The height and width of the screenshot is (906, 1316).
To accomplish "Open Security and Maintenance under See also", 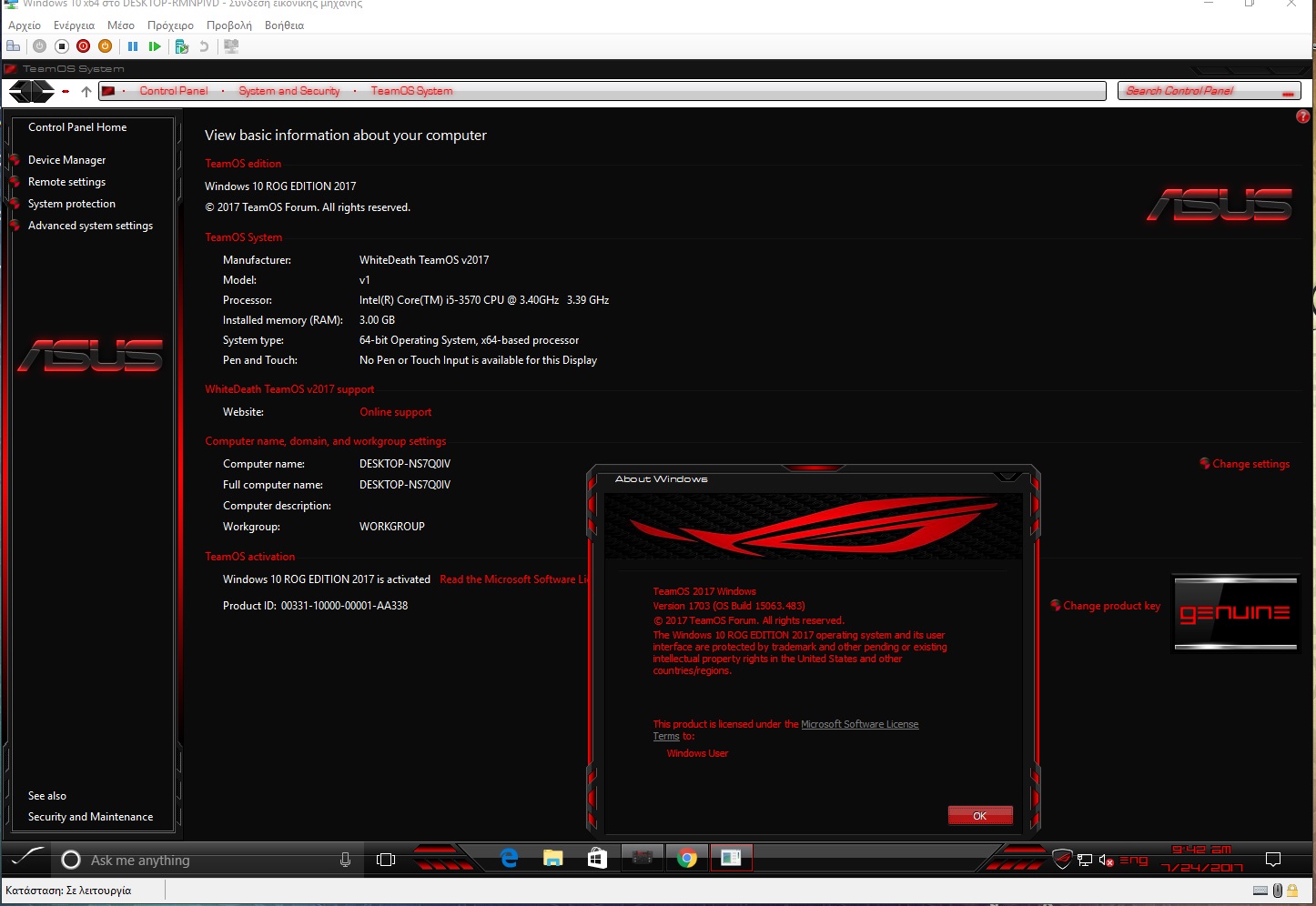I will coord(90,817).
